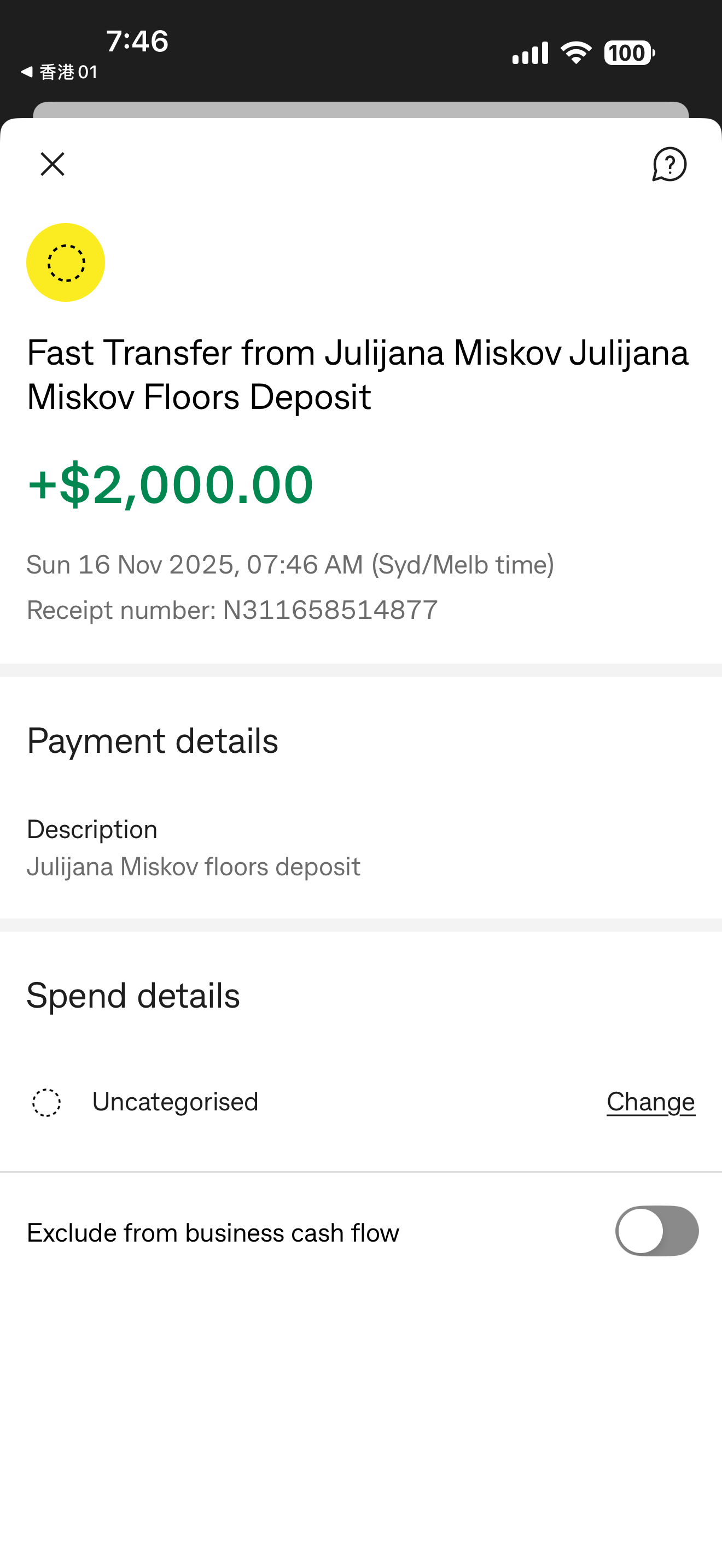The image size is (722, 1568).
Task: Tap the cellular signal bars icon
Action: 529,53
